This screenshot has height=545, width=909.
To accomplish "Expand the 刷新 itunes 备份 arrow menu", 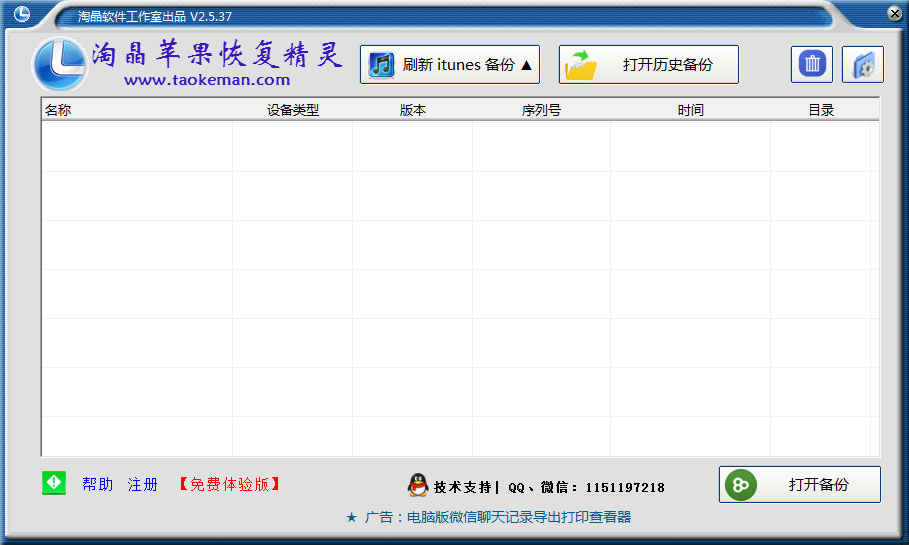I will [527, 65].
